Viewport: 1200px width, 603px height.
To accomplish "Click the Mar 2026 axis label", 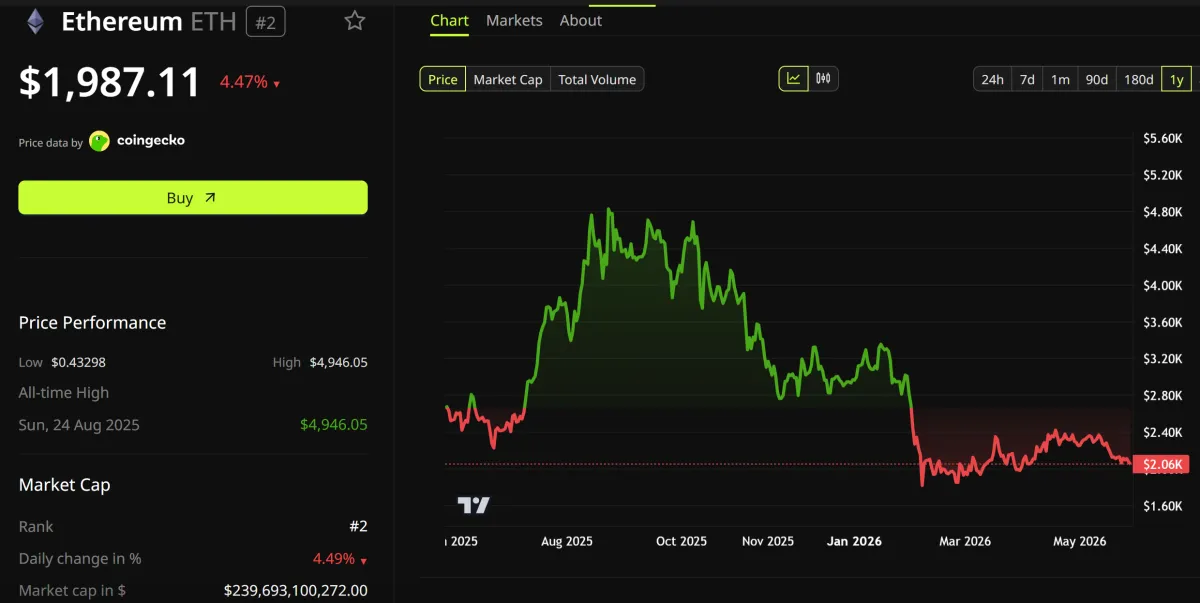I will click(964, 541).
